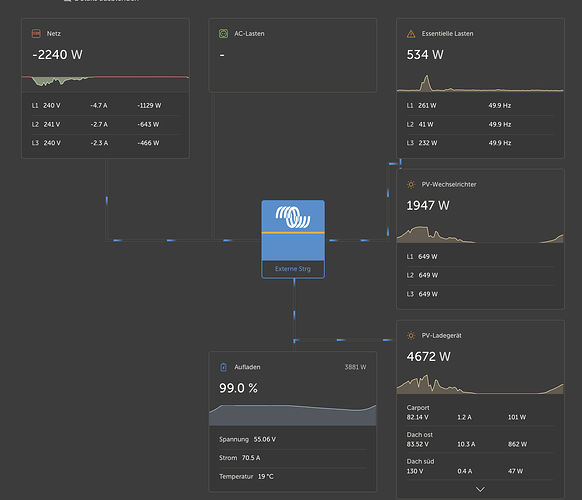The width and height of the screenshot is (582, 500).
Task: Click the Dach süd 47 W value
Action: (515, 471)
